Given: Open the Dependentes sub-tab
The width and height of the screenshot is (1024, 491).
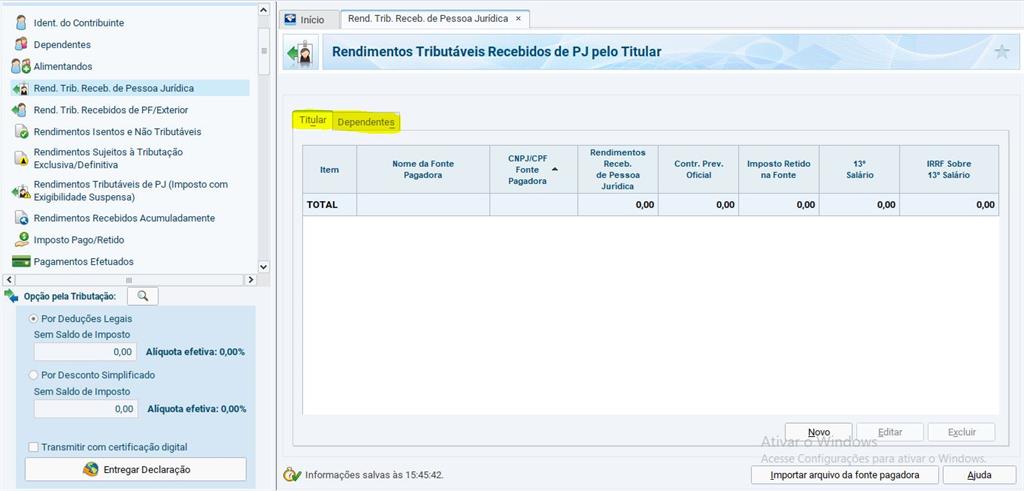Looking at the screenshot, I should pyautogui.click(x=366, y=122).
